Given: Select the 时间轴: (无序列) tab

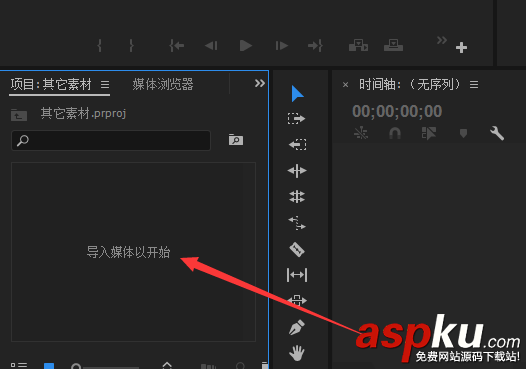Looking at the screenshot, I should pos(410,84).
